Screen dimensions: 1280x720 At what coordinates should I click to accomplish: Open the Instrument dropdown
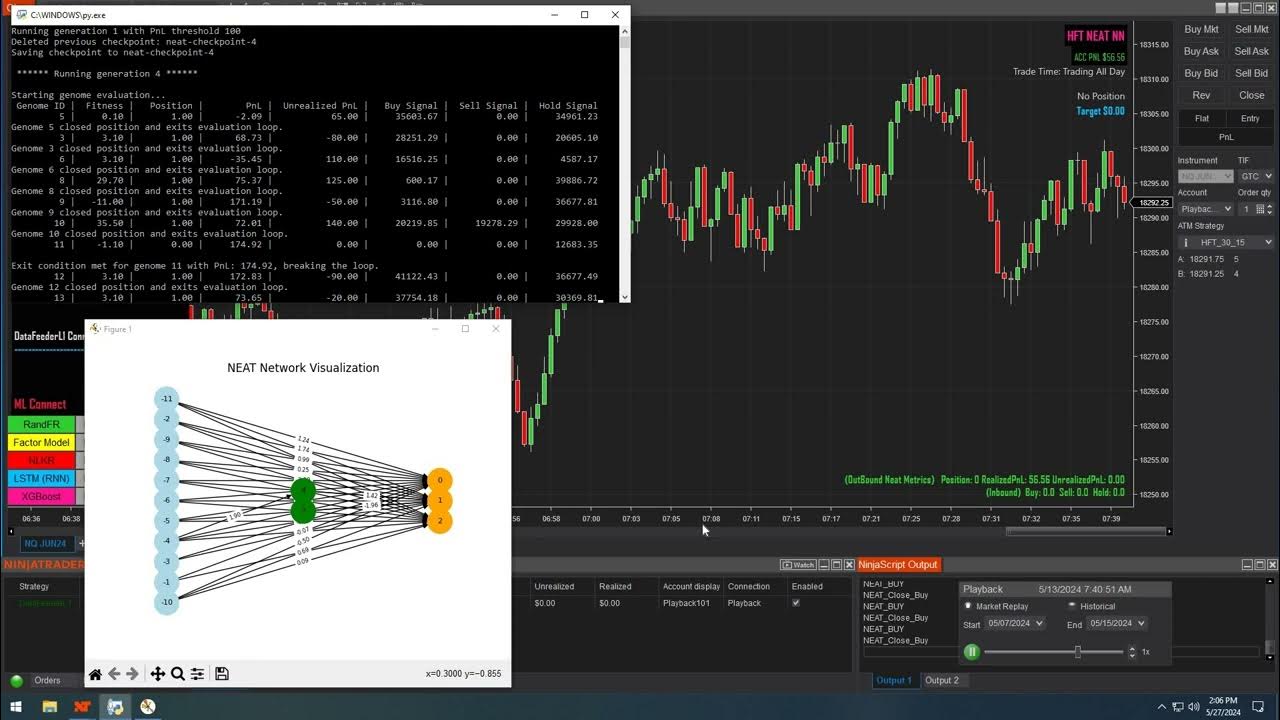point(1205,176)
